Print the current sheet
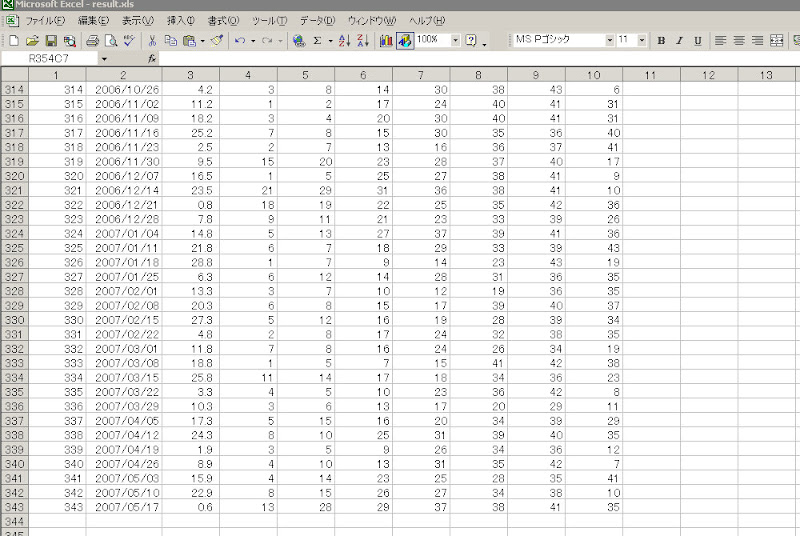Screen dimensions: 800x536 point(92,41)
